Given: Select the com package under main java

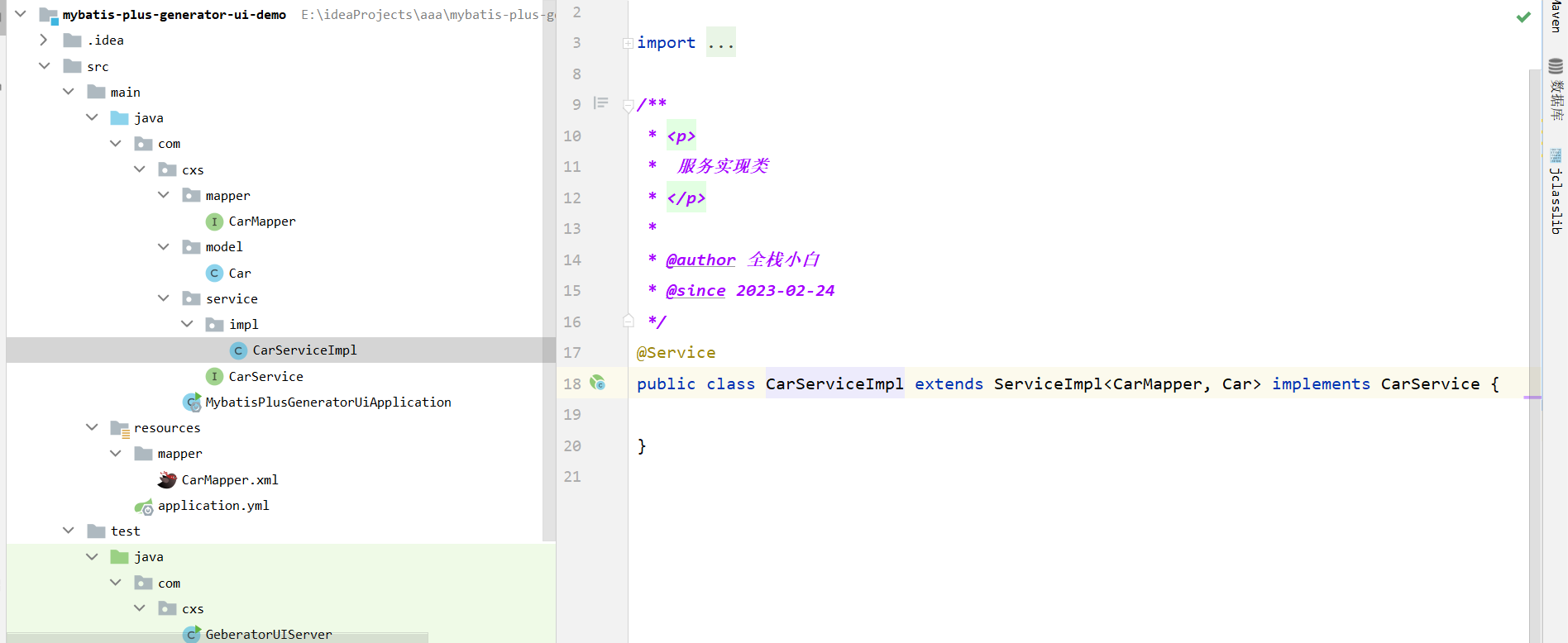Looking at the screenshot, I should pos(170,144).
